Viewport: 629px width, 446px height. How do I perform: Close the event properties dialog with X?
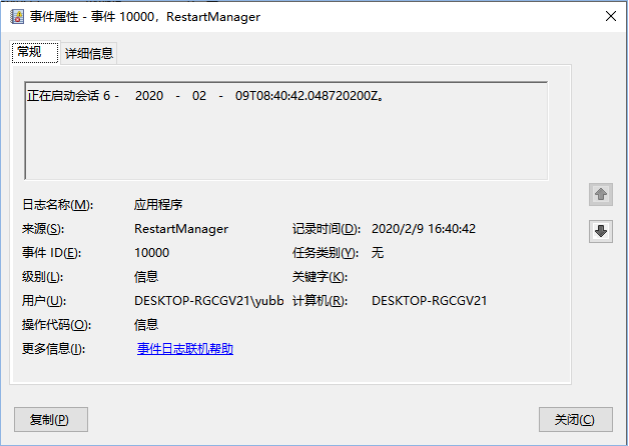coord(611,16)
